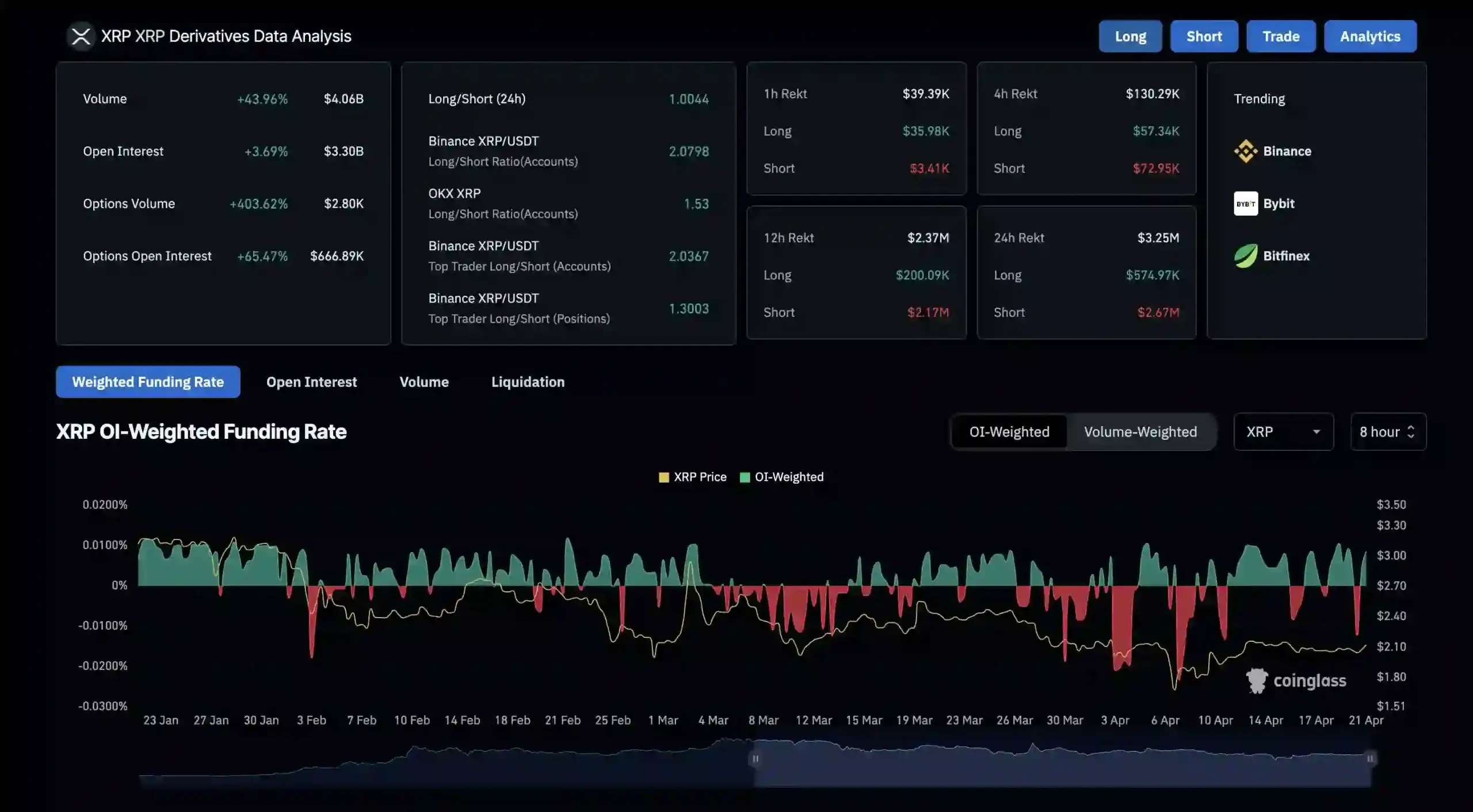Switch to Volume-Weighted funding rate

pos(1140,432)
